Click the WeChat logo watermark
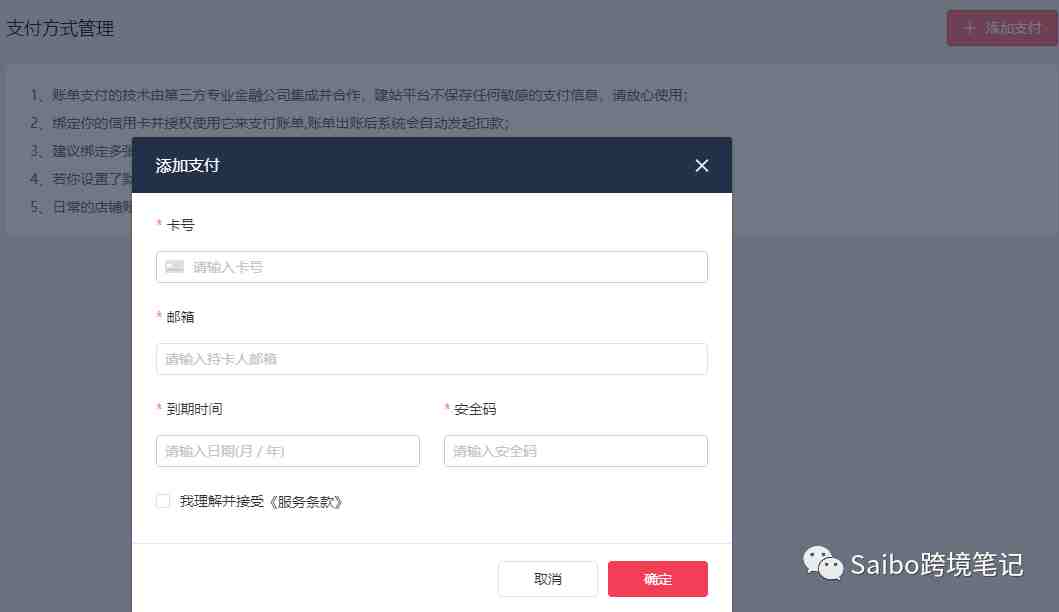The width and height of the screenshot is (1059, 612). 823,563
